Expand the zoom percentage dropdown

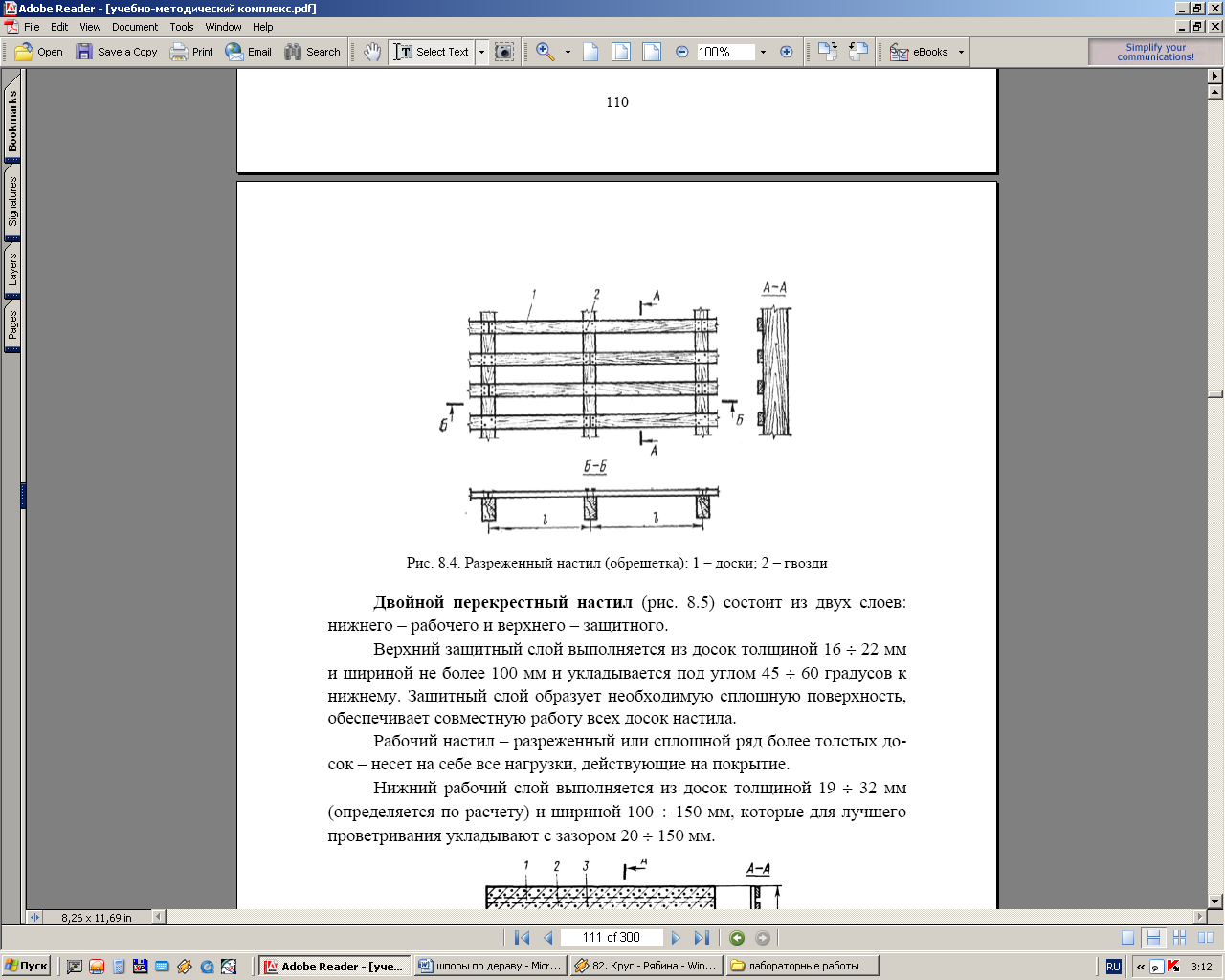[x=763, y=52]
